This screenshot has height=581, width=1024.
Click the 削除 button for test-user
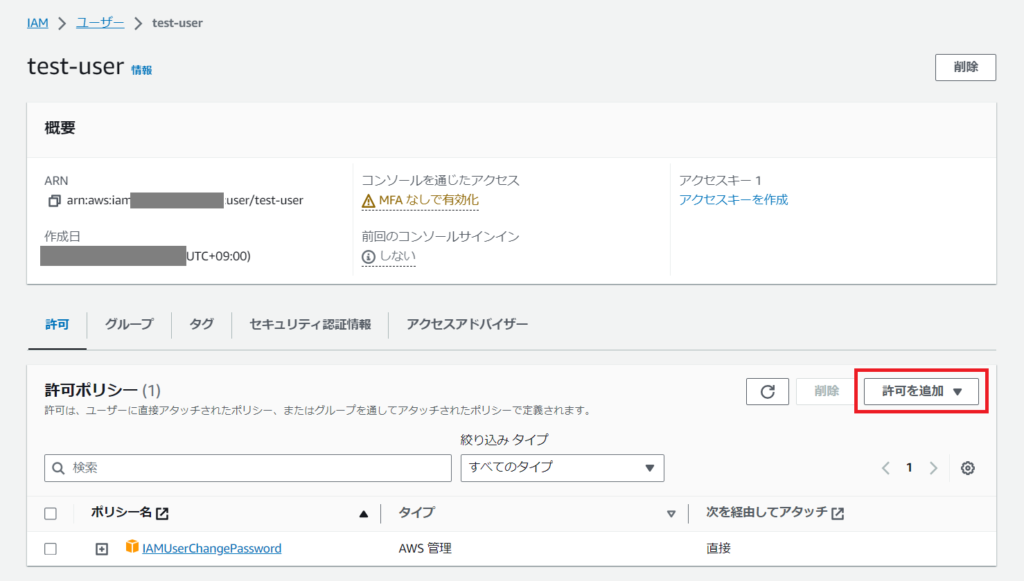(965, 67)
